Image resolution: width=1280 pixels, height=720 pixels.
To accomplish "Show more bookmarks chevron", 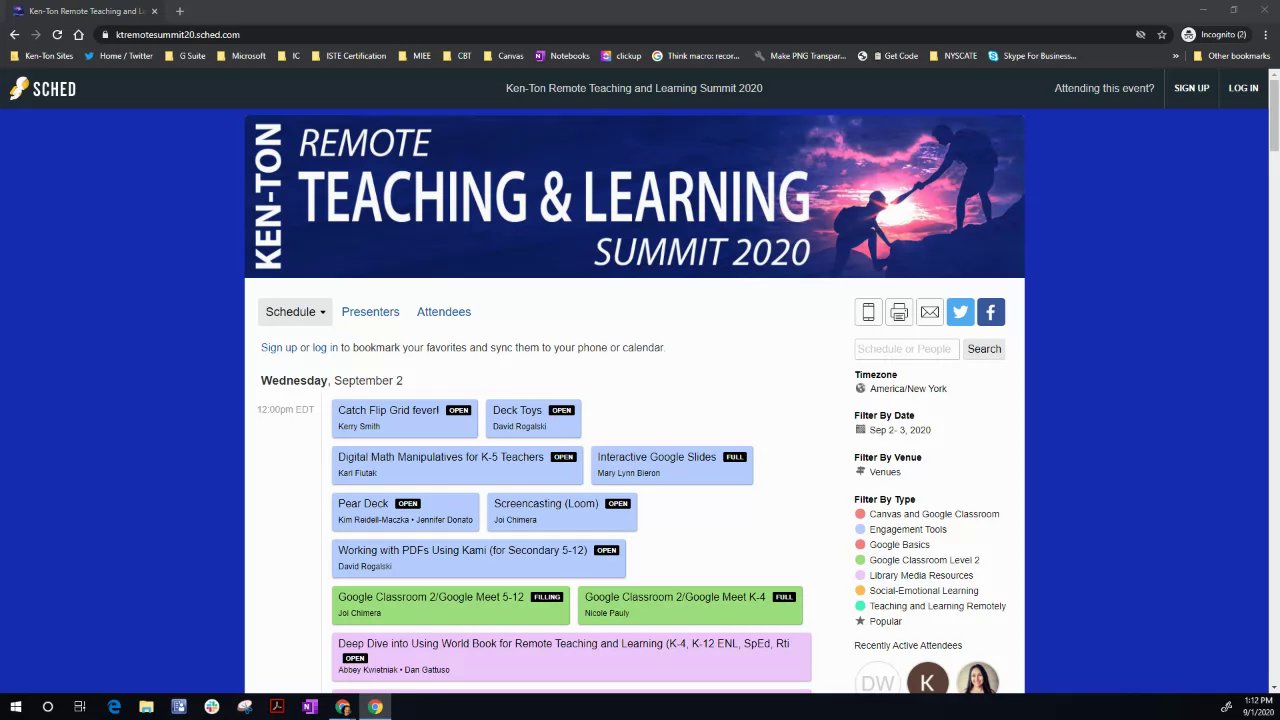I will click(x=1176, y=56).
